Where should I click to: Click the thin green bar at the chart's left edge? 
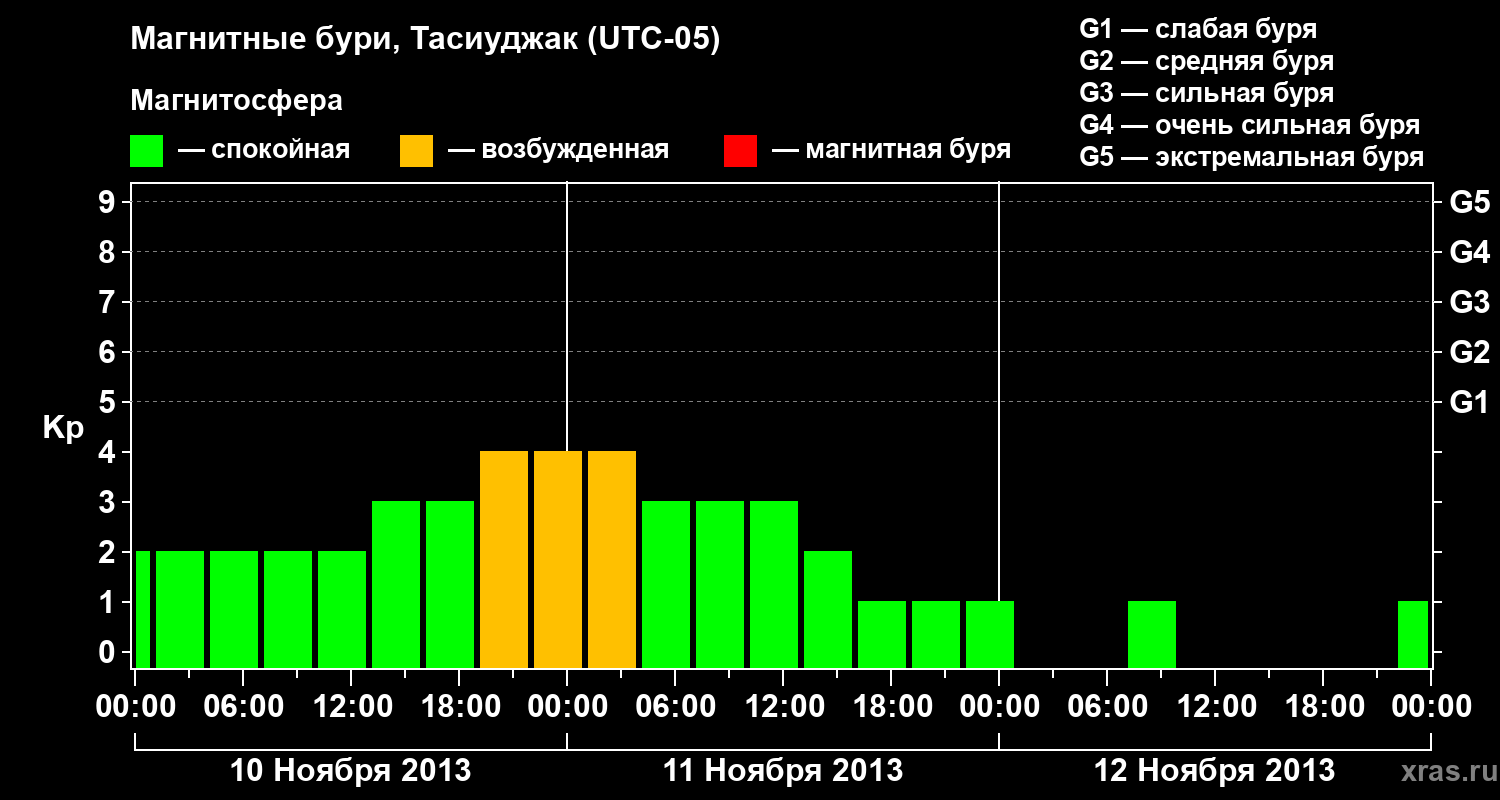tap(143, 609)
